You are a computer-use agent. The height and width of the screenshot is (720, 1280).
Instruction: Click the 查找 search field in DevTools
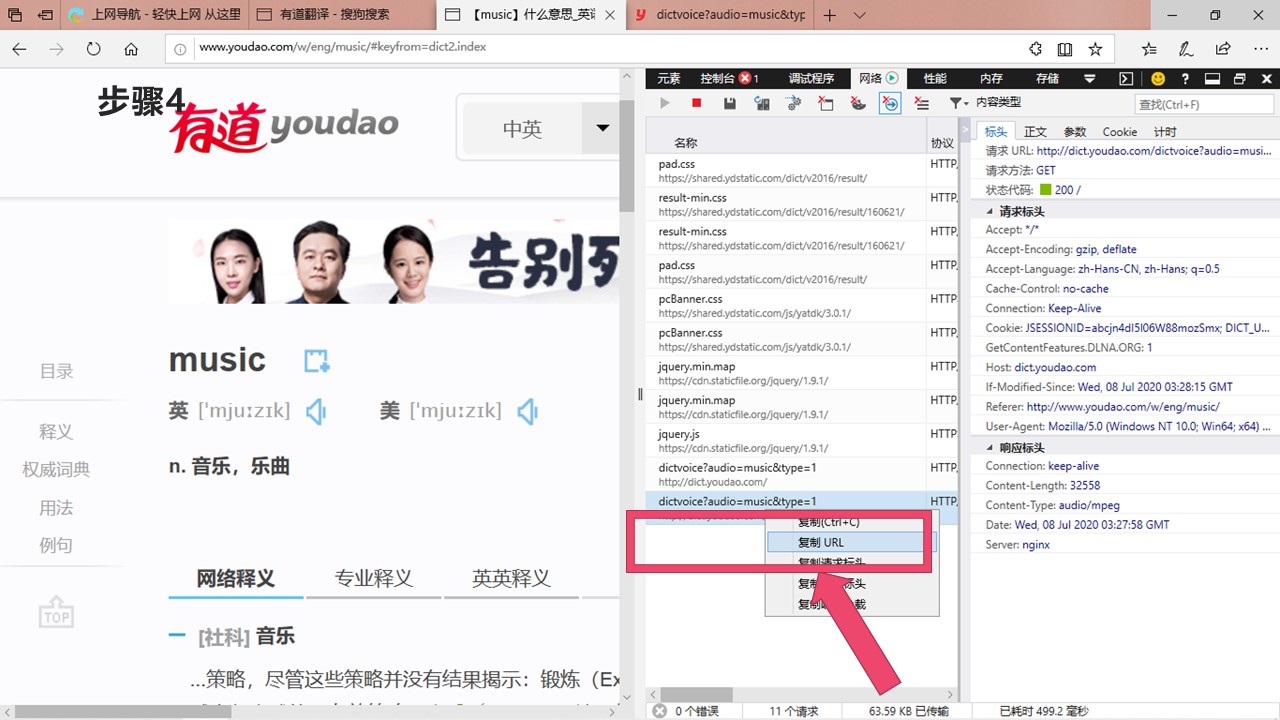pos(1204,104)
